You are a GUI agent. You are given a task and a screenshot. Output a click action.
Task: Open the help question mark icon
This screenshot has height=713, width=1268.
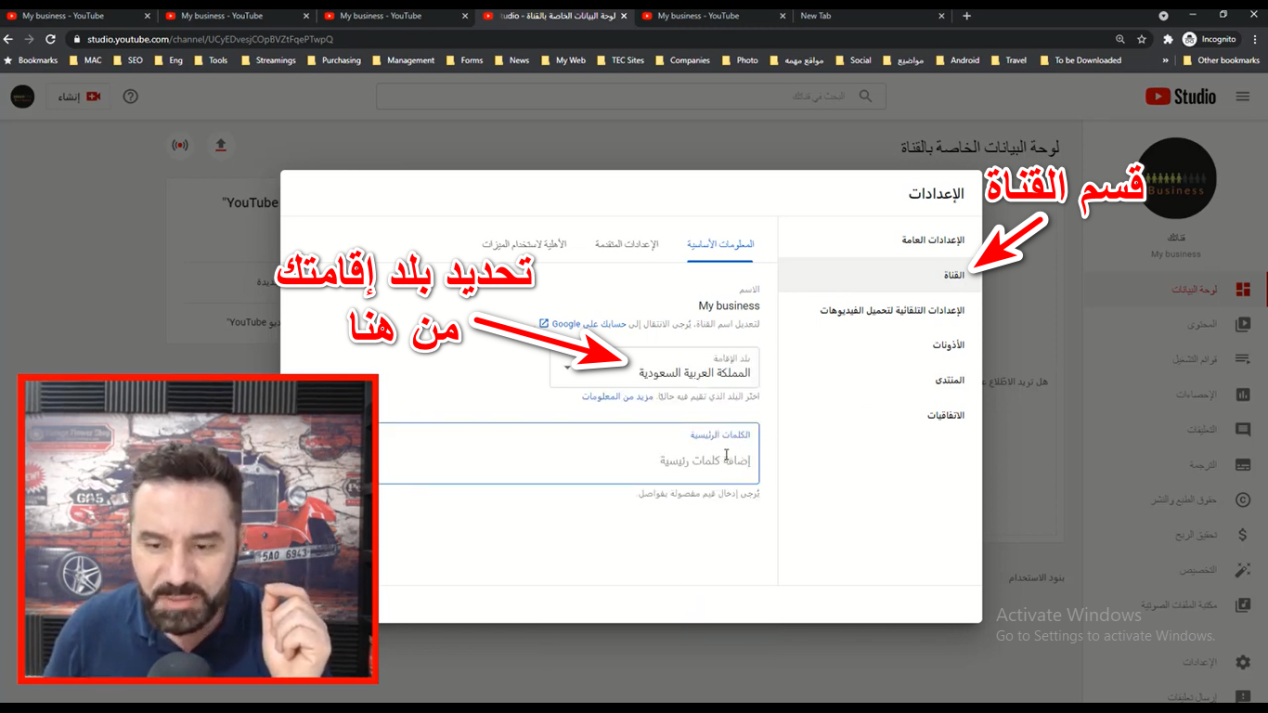pos(130,97)
